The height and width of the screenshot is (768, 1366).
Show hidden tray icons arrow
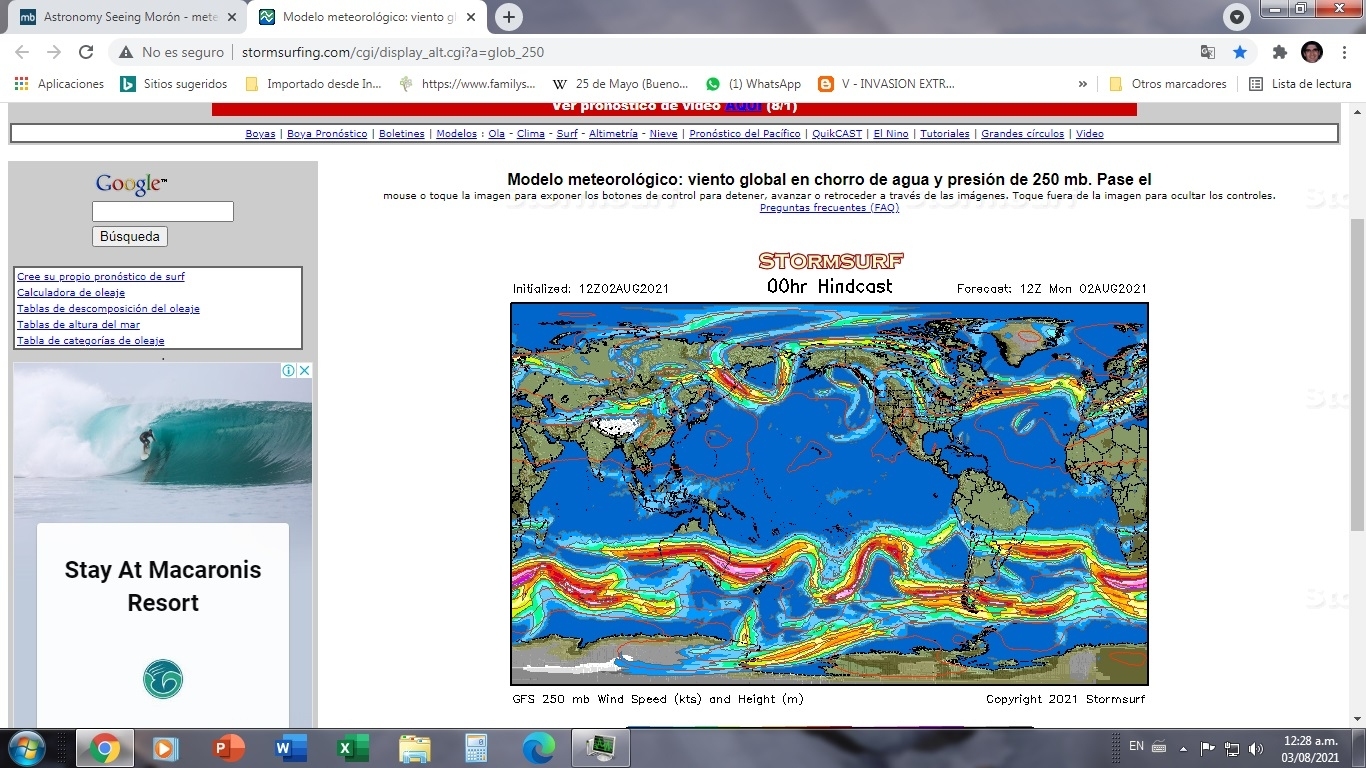point(1183,748)
